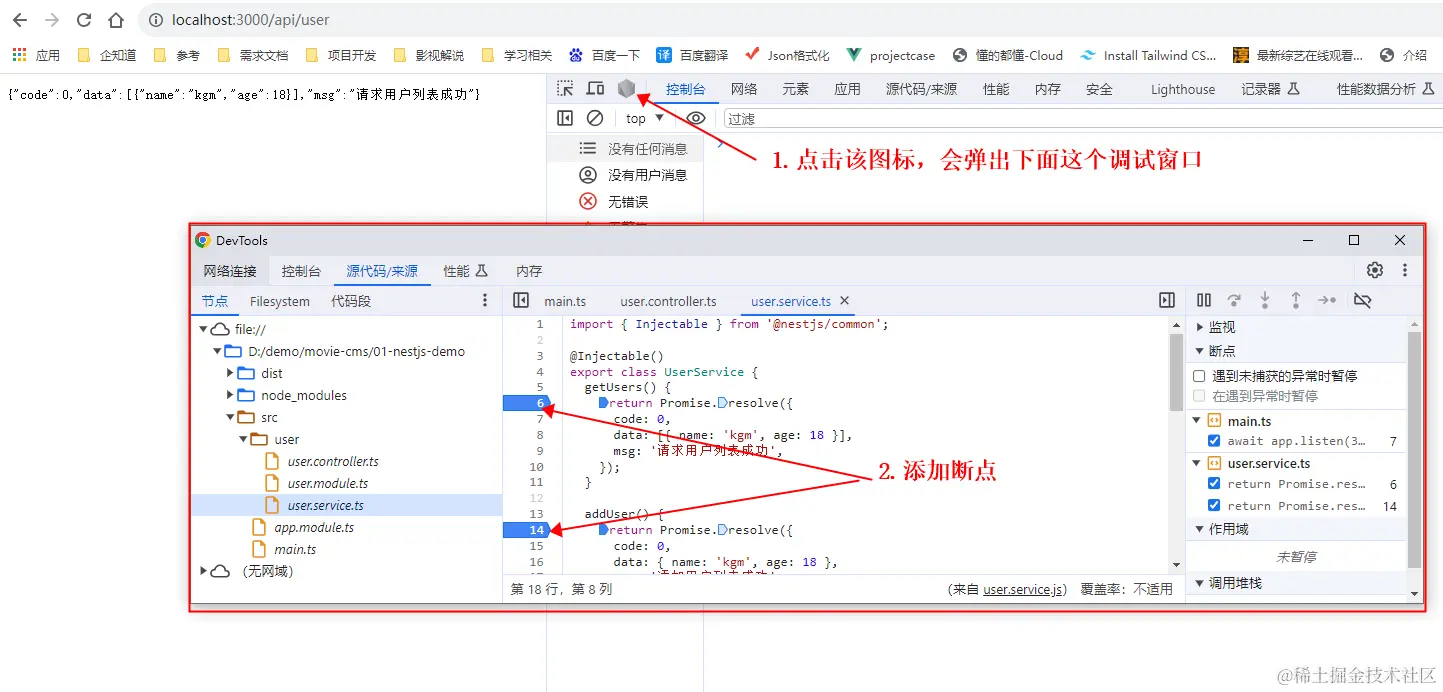This screenshot has height=692, width=1443.
Task: Click the browser forward arrow
Action: click(x=52, y=20)
